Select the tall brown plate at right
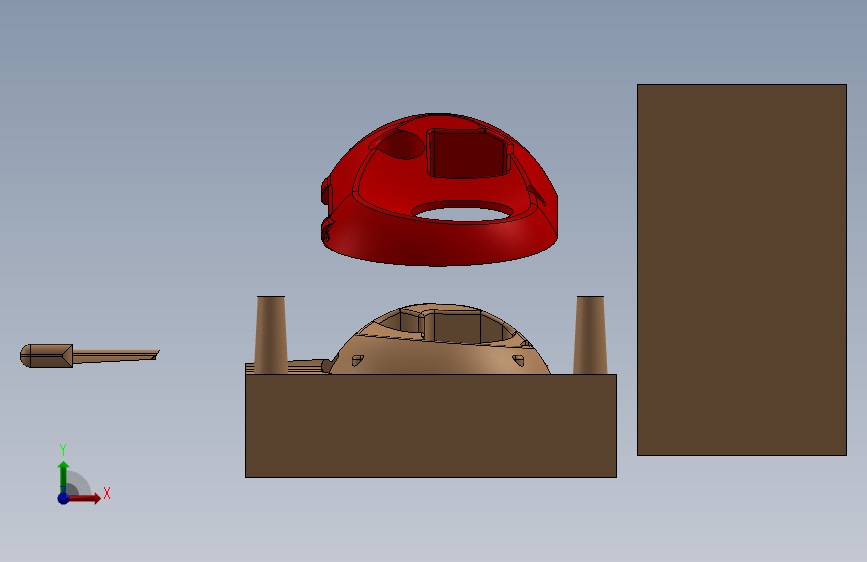 click(x=741, y=270)
